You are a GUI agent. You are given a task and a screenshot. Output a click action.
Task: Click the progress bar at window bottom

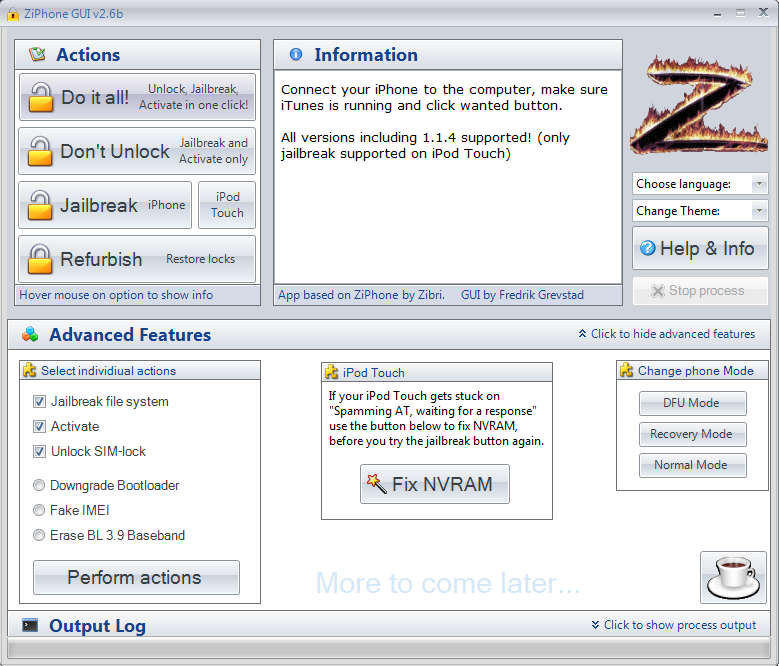[389, 648]
